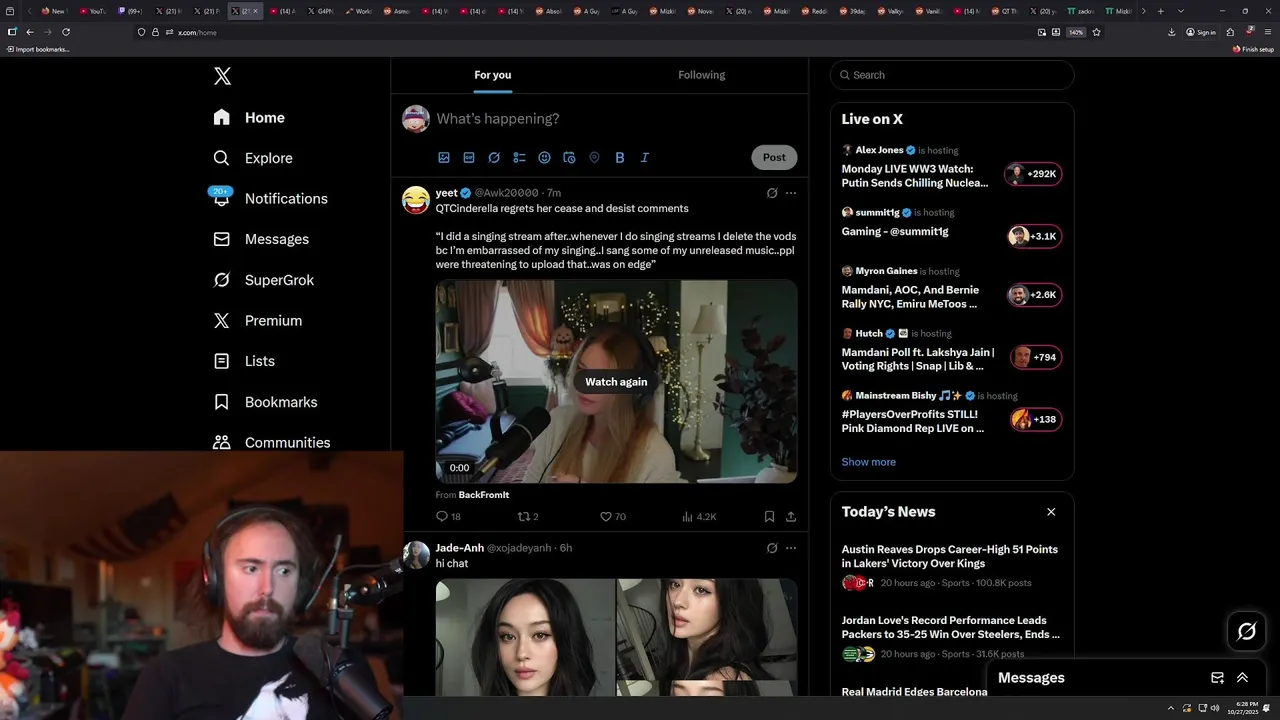Repost yeet's post
1280x720 pixels.
click(x=528, y=517)
